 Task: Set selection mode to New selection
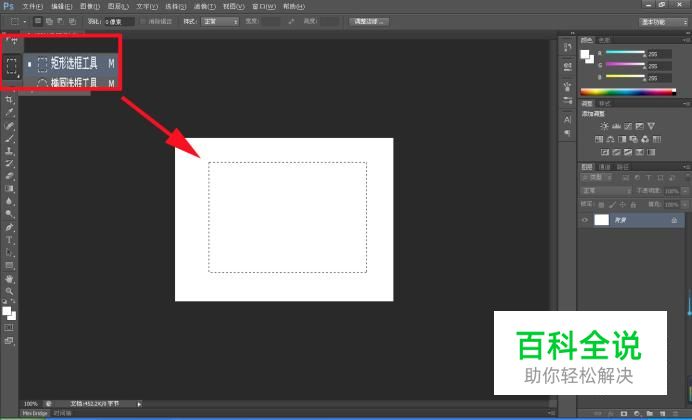pyautogui.click(x=38, y=21)
